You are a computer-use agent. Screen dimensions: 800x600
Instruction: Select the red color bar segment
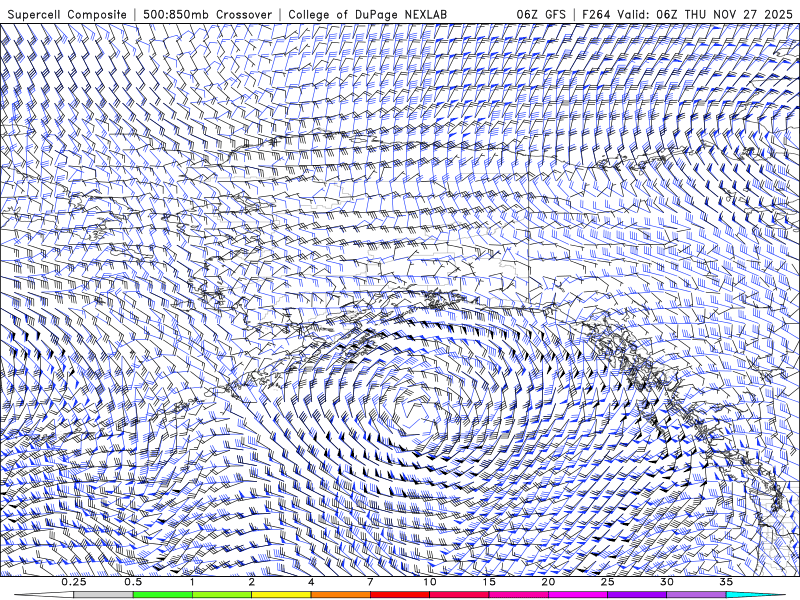point(399,595)
